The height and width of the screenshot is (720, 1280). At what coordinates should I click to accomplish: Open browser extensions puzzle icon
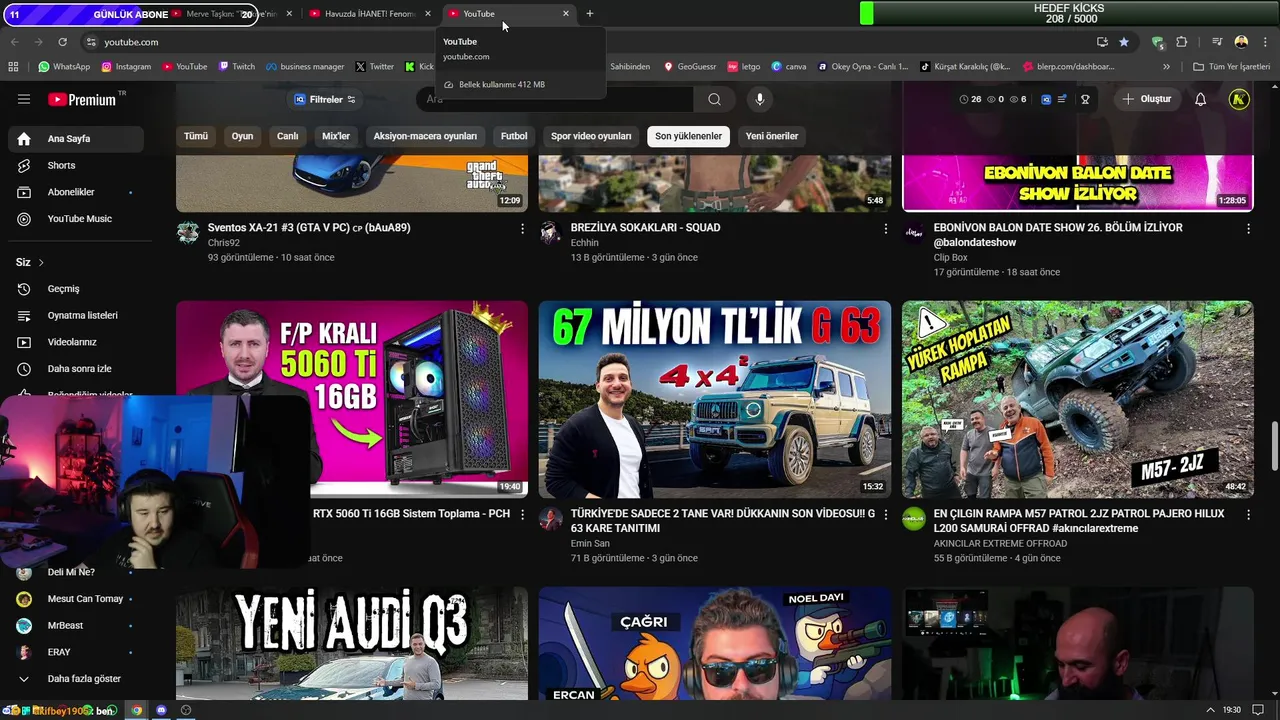point(1181,42)
